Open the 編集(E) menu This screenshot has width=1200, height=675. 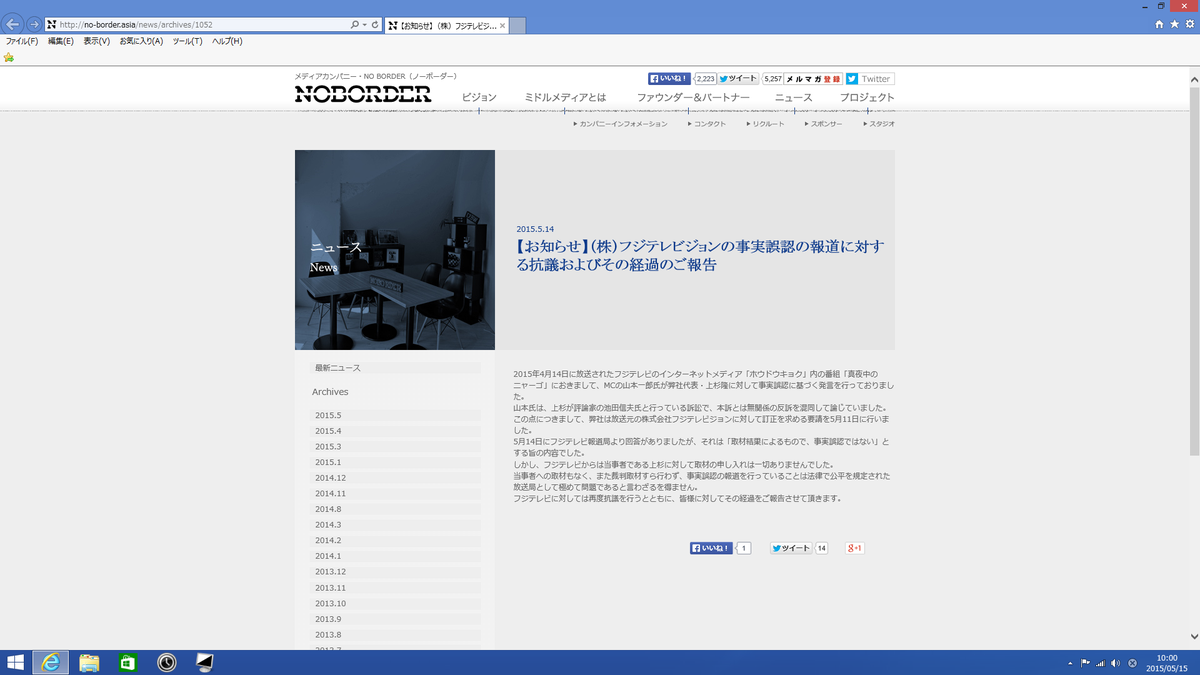click(x=61, y=41)
